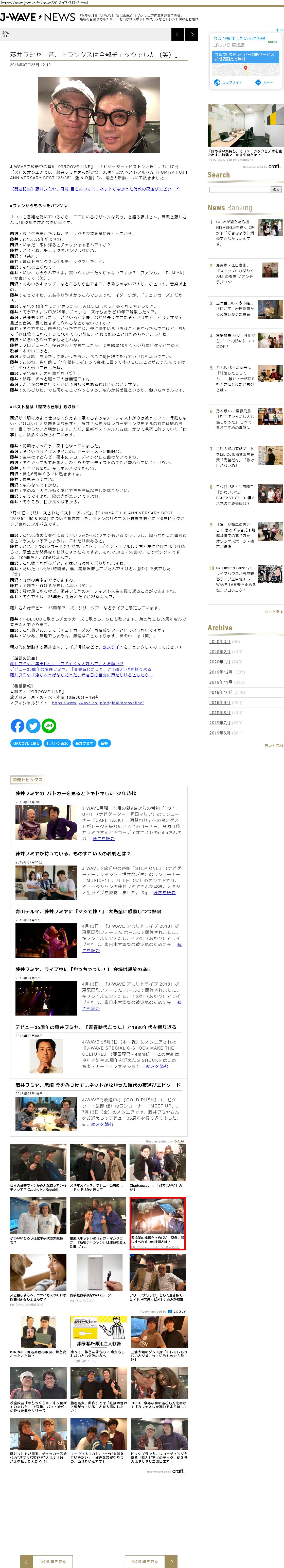Select the 藤井フミヤ tag

[84, 743]
